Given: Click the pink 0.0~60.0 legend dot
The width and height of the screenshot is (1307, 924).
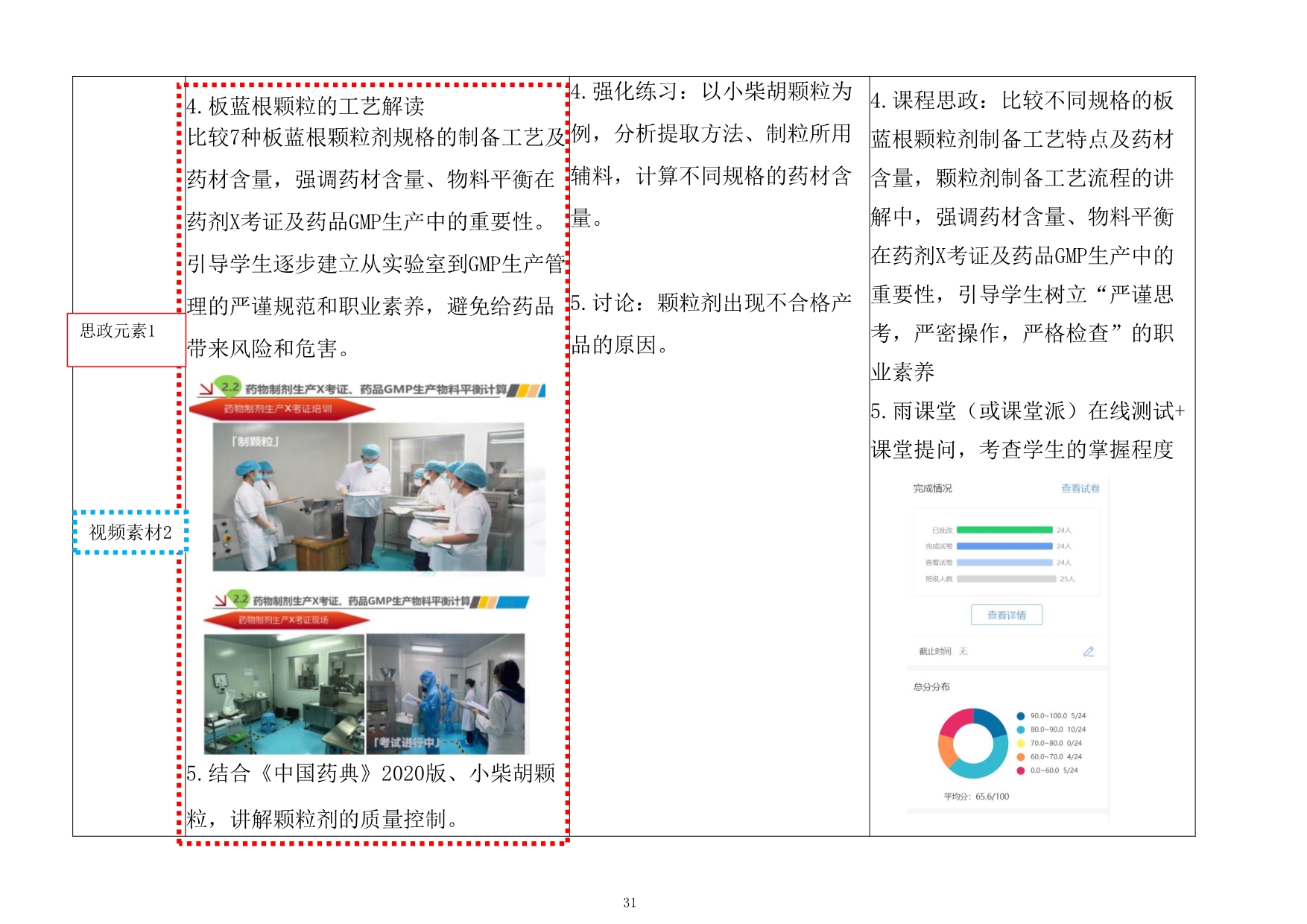Looking at the screenshot, I should pos(1020,770).
